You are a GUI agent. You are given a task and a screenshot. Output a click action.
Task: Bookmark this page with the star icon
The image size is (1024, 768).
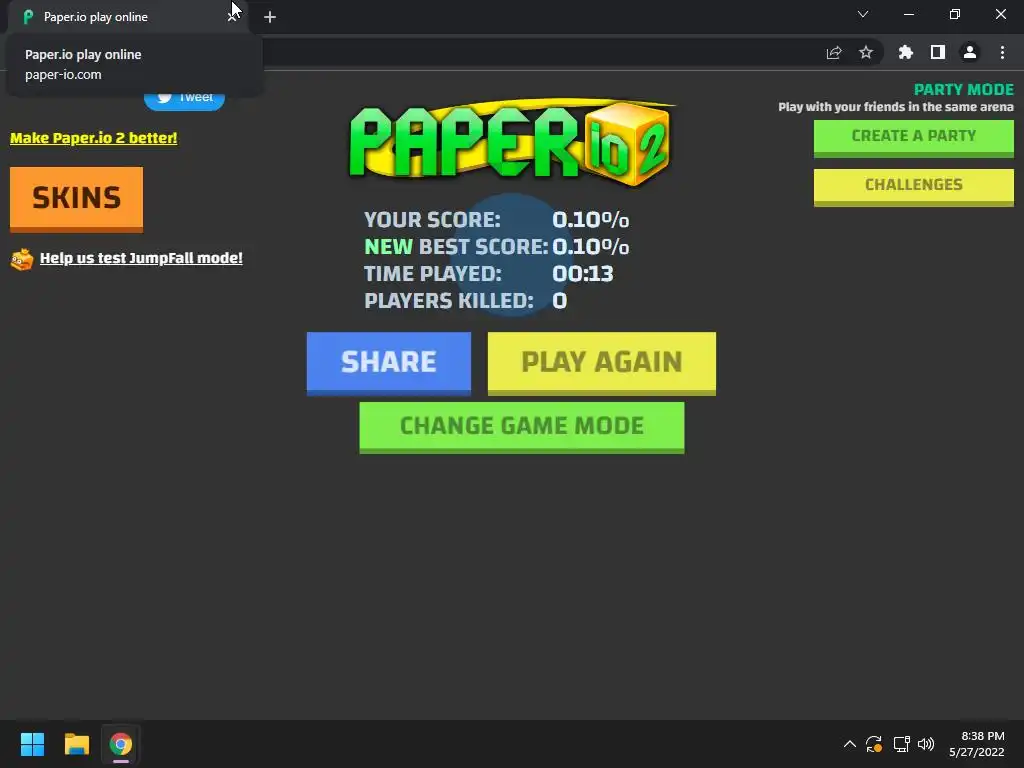tap(866, 52)
